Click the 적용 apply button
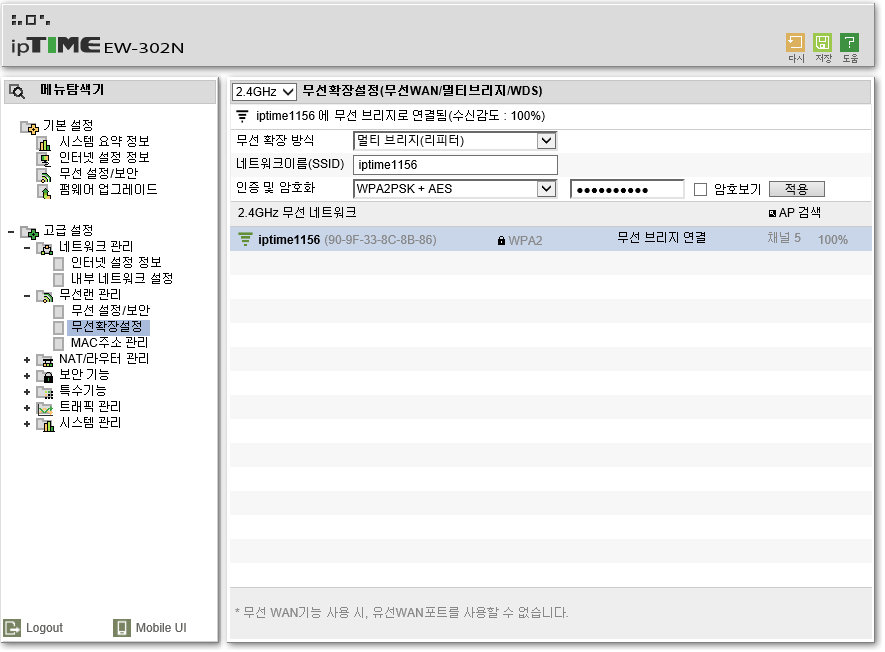The width and height of the screenshot is (885, 652). coord(796,189)
